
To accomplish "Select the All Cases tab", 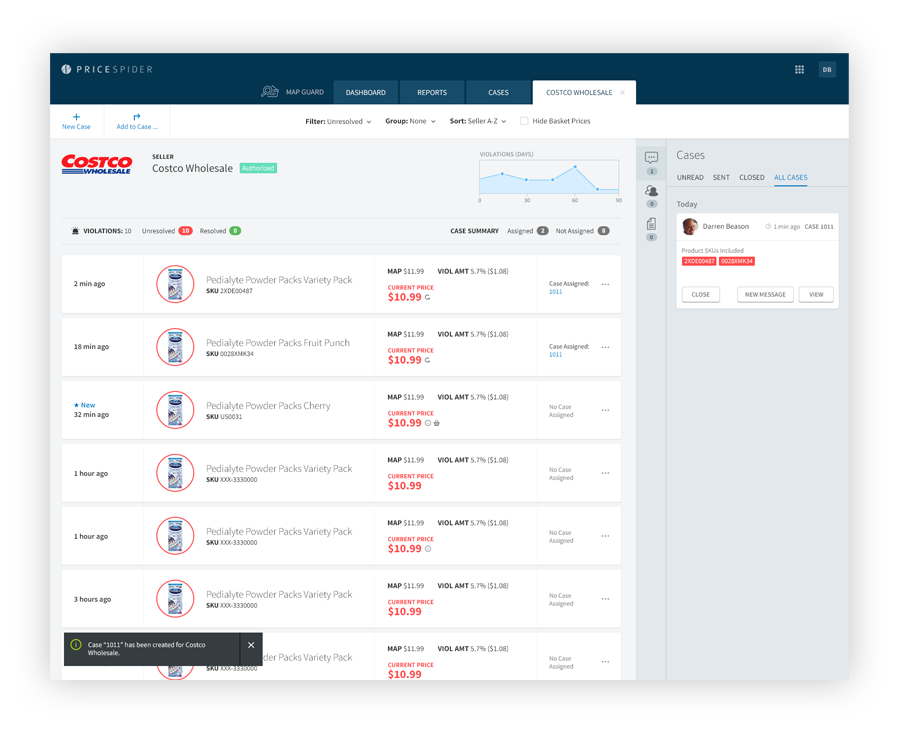I will 790,177.
